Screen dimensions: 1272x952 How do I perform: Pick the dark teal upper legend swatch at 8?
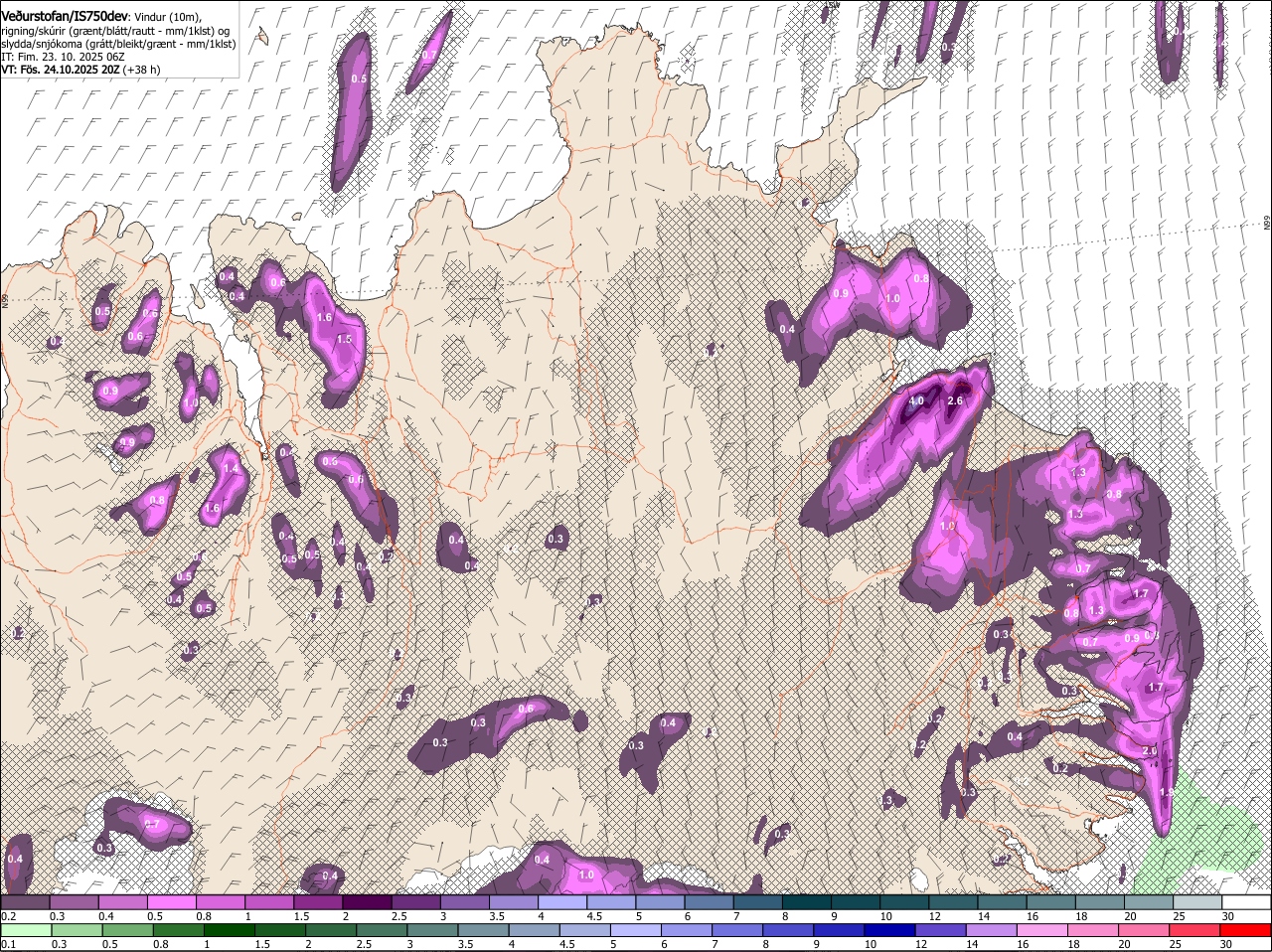click(805, 902)
